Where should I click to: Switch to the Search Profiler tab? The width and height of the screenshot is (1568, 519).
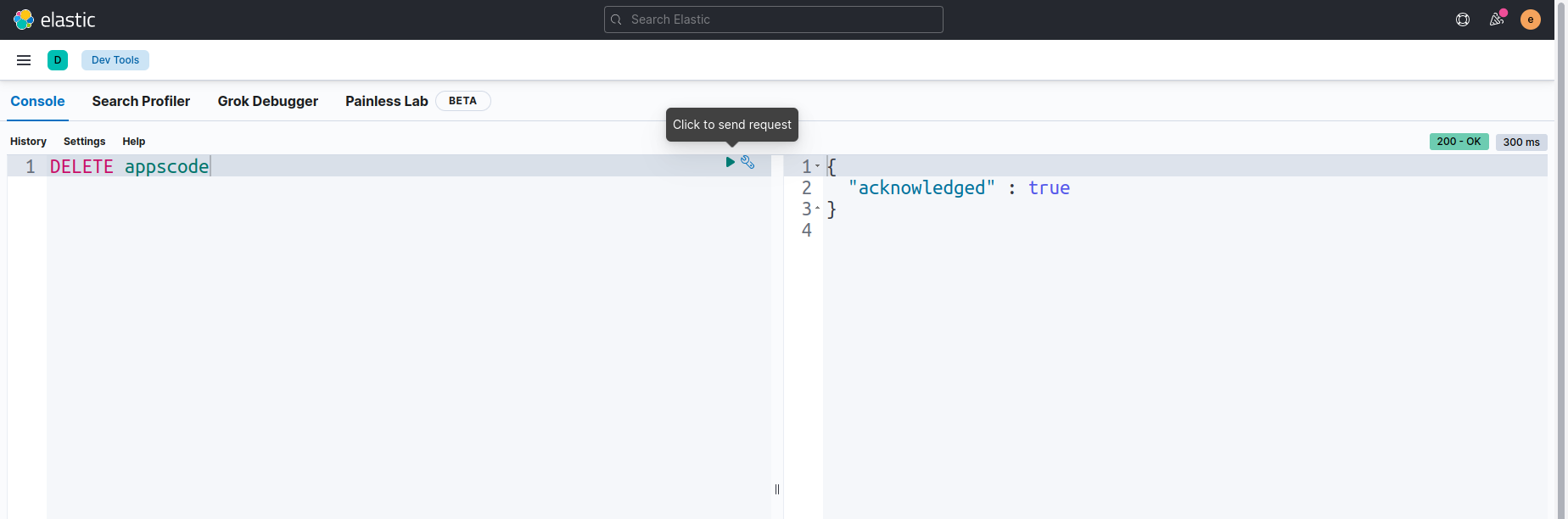coord(141,101)
